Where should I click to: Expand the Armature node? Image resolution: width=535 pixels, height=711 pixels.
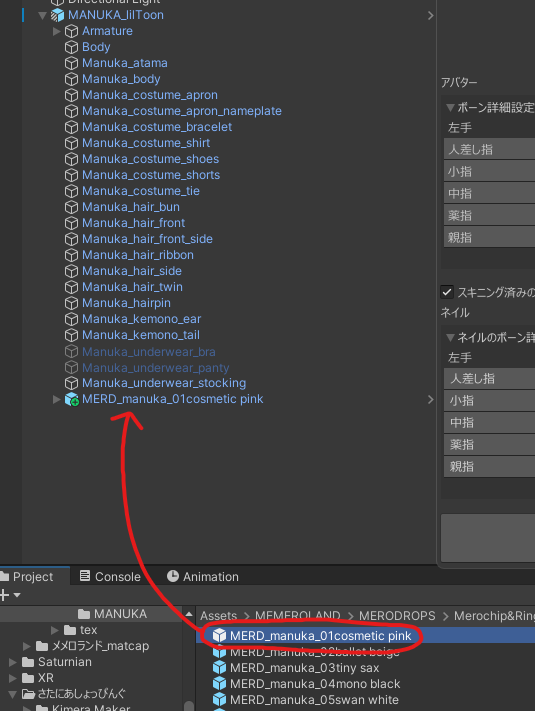point(57,31)
